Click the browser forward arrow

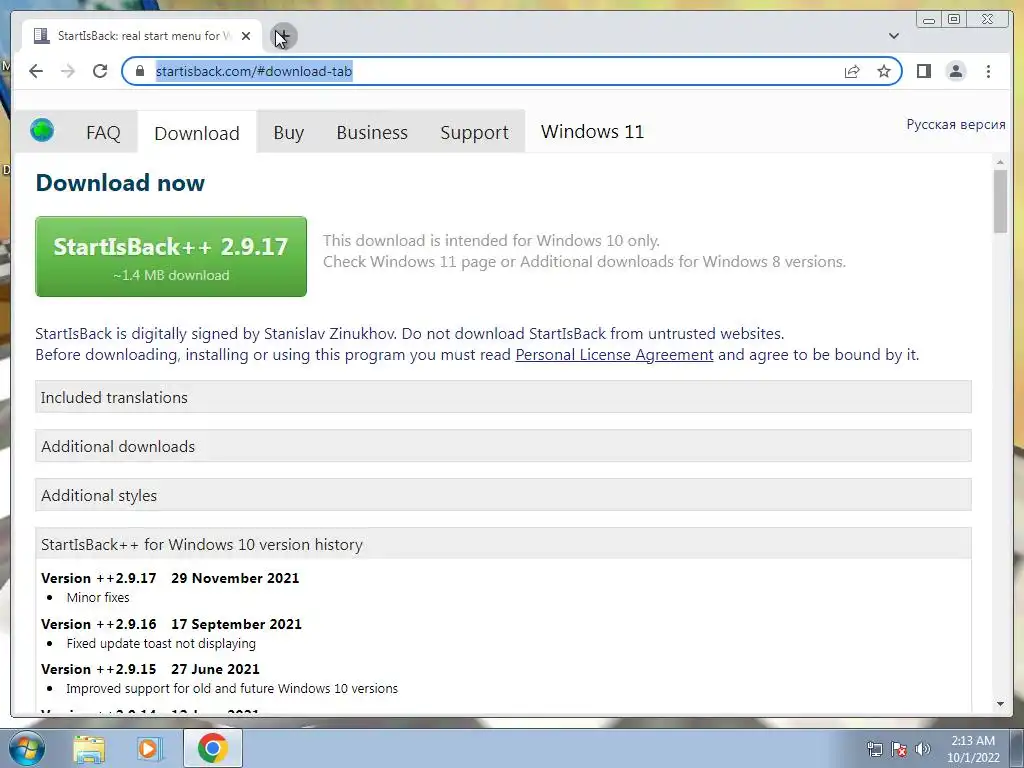pos(68,71)
